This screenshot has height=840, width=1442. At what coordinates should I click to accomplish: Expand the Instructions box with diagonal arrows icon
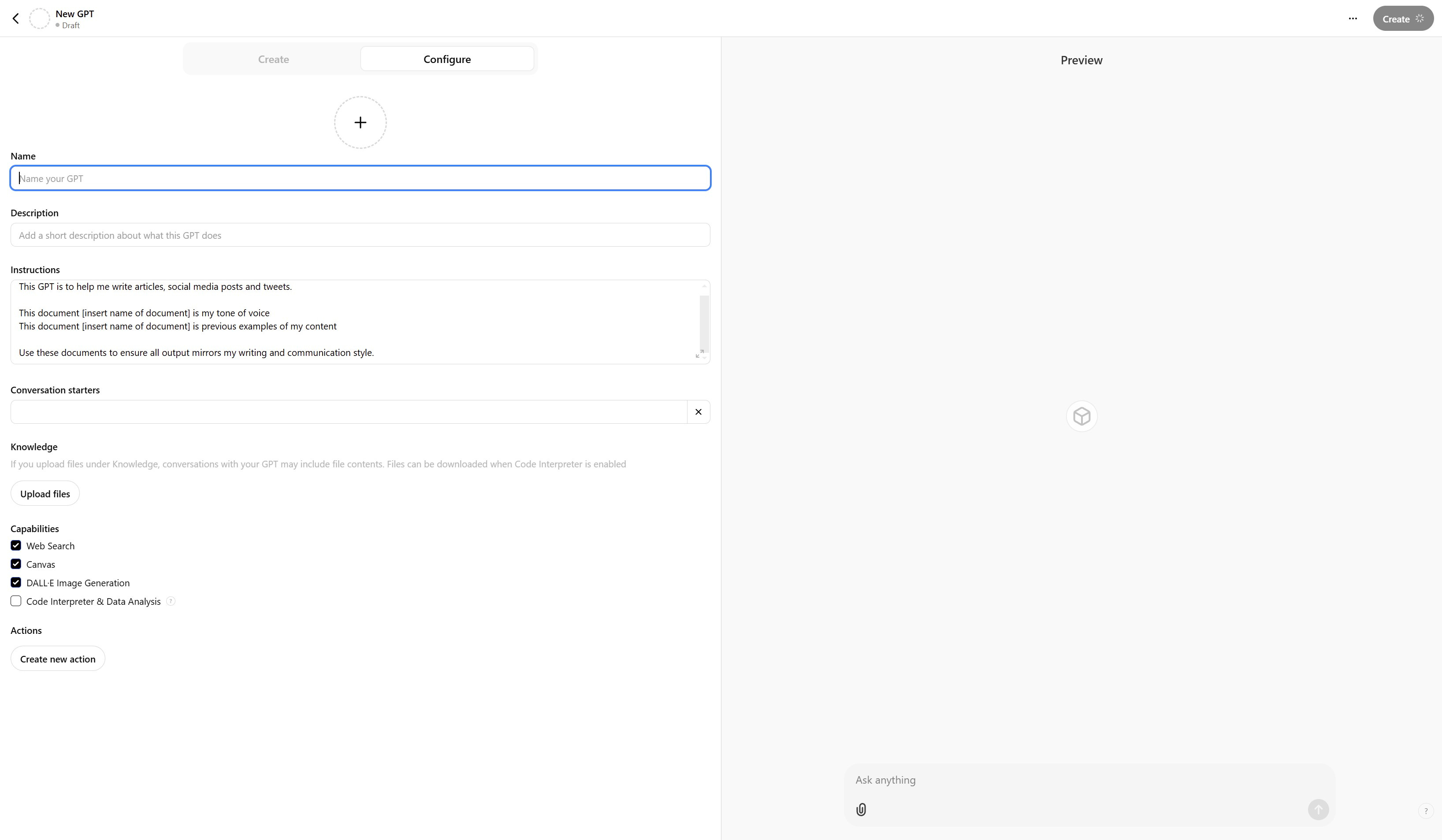click(699, 354)
